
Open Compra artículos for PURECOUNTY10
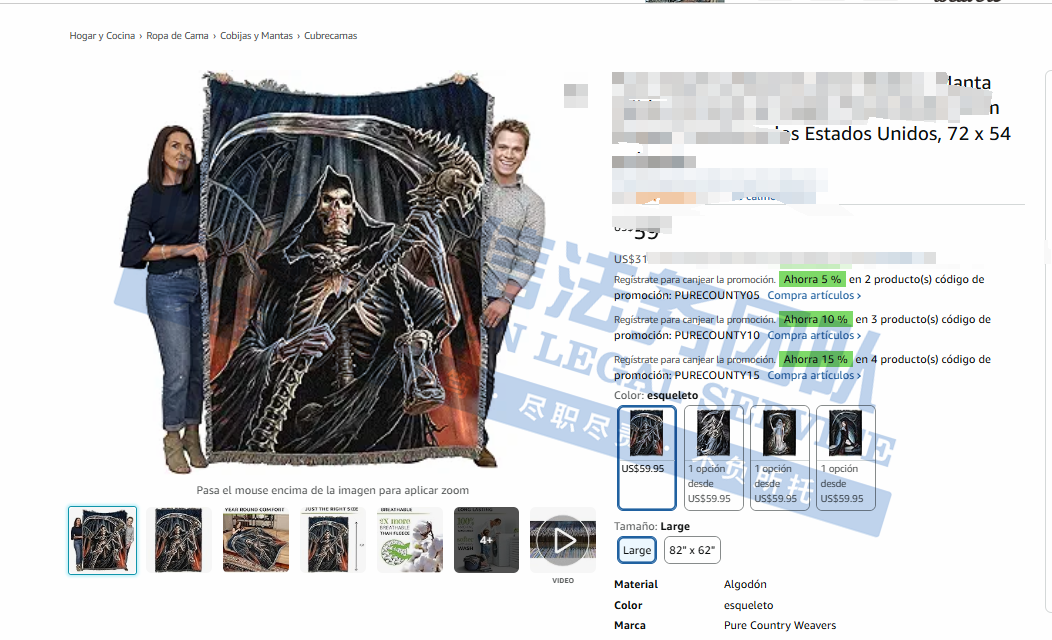(814, 335)
